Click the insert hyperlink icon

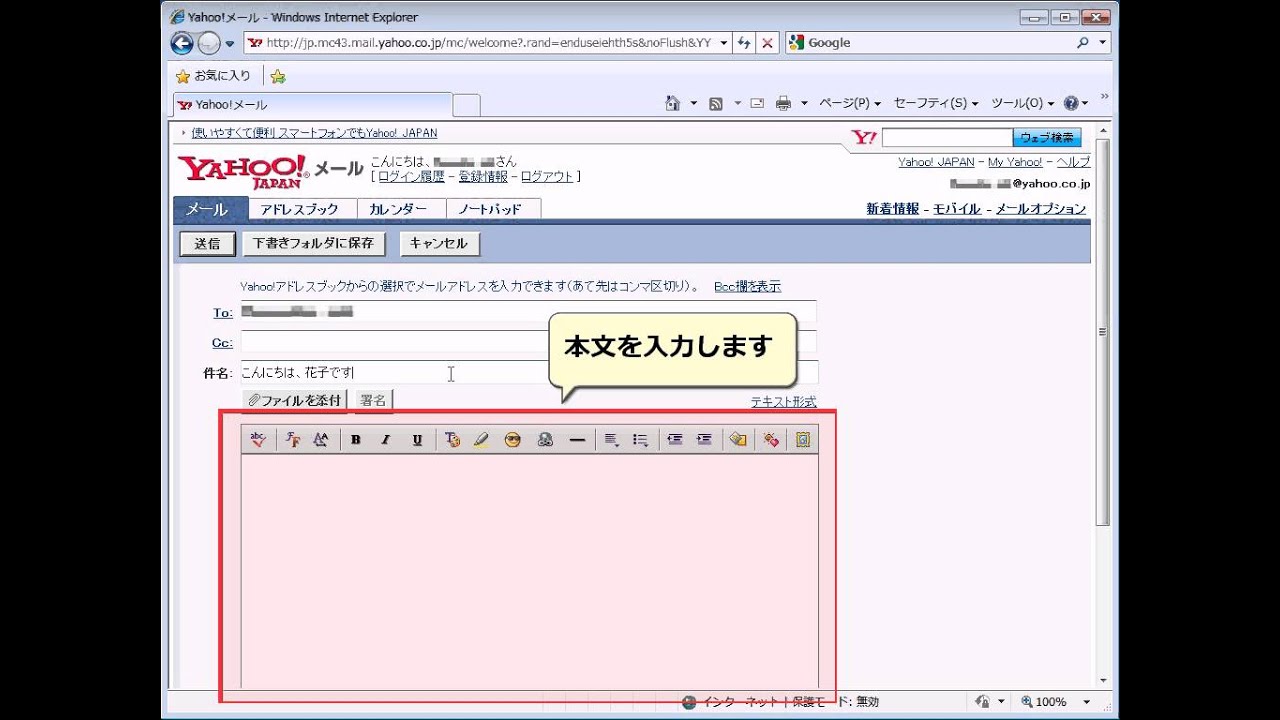click(545, 439)
